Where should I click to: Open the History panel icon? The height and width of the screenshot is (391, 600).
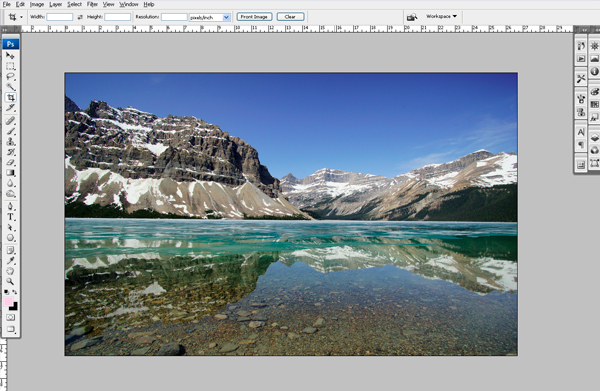click(581, 46)
